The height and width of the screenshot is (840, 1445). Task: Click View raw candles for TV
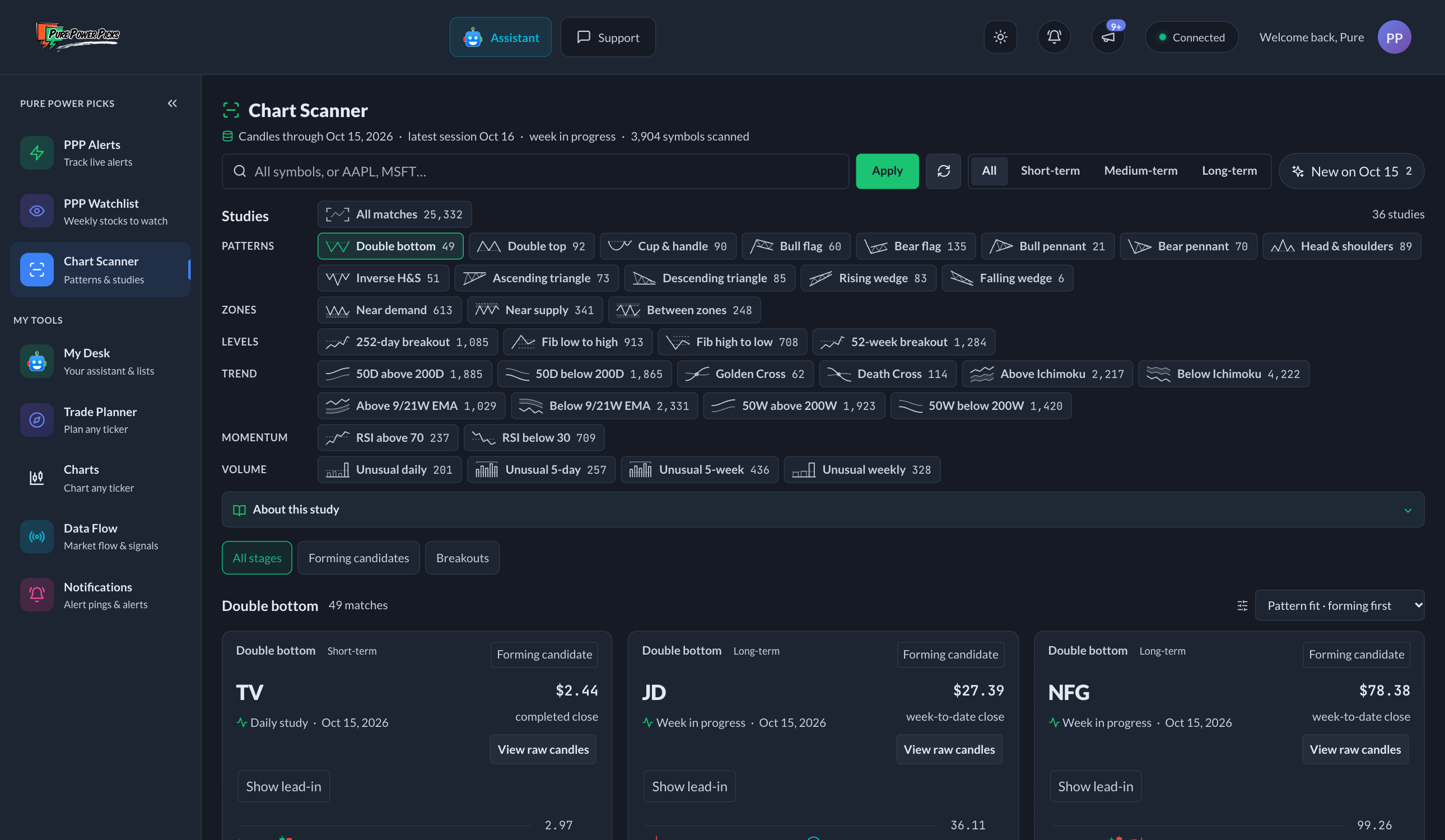(x=543, y=749)
